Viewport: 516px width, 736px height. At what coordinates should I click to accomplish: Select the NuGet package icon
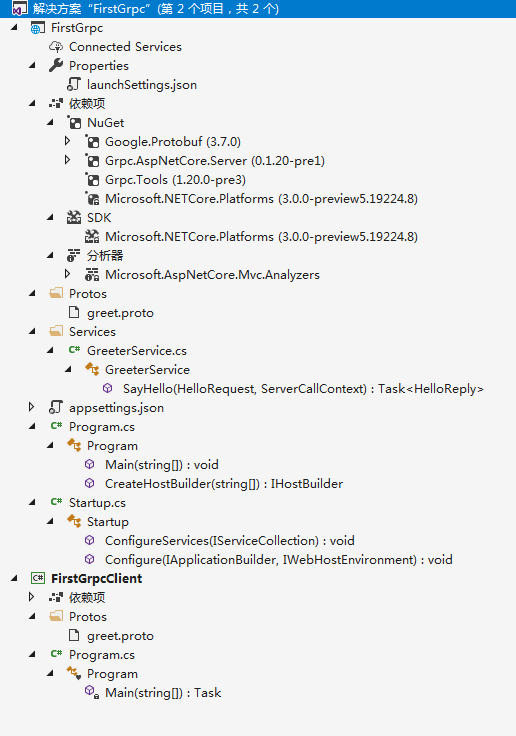74,123
